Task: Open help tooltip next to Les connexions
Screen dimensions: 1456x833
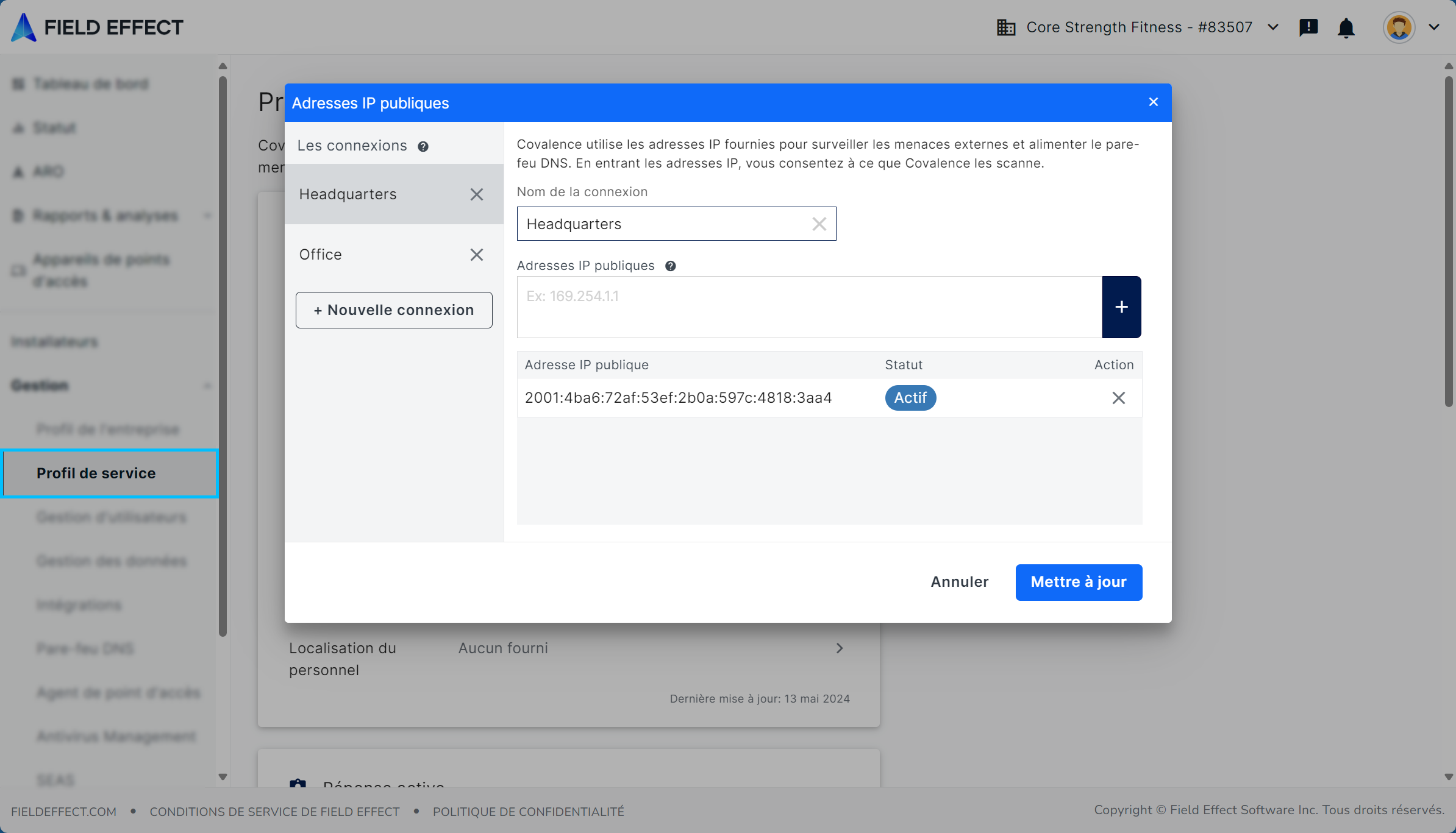Action: [423, 146]
